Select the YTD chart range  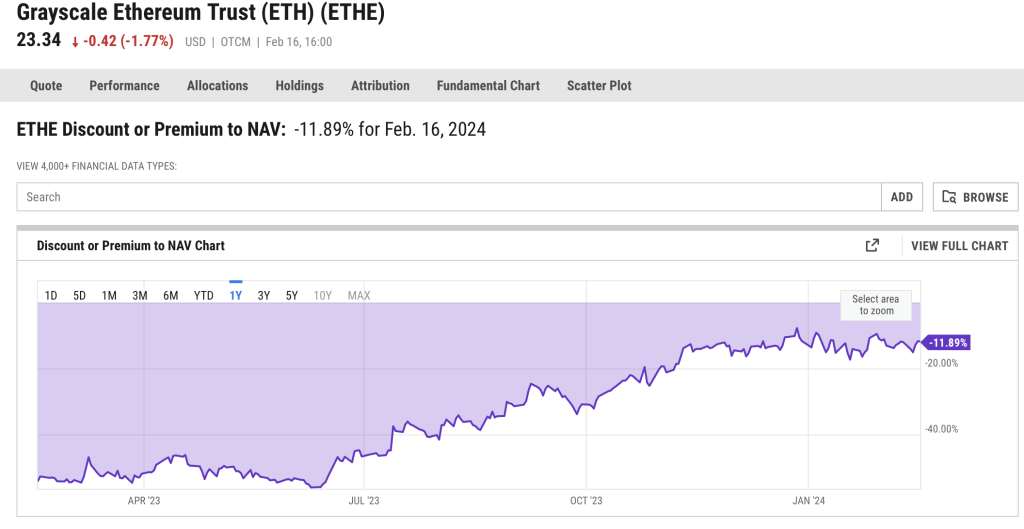pyautogui.click(x=204, y=295)
